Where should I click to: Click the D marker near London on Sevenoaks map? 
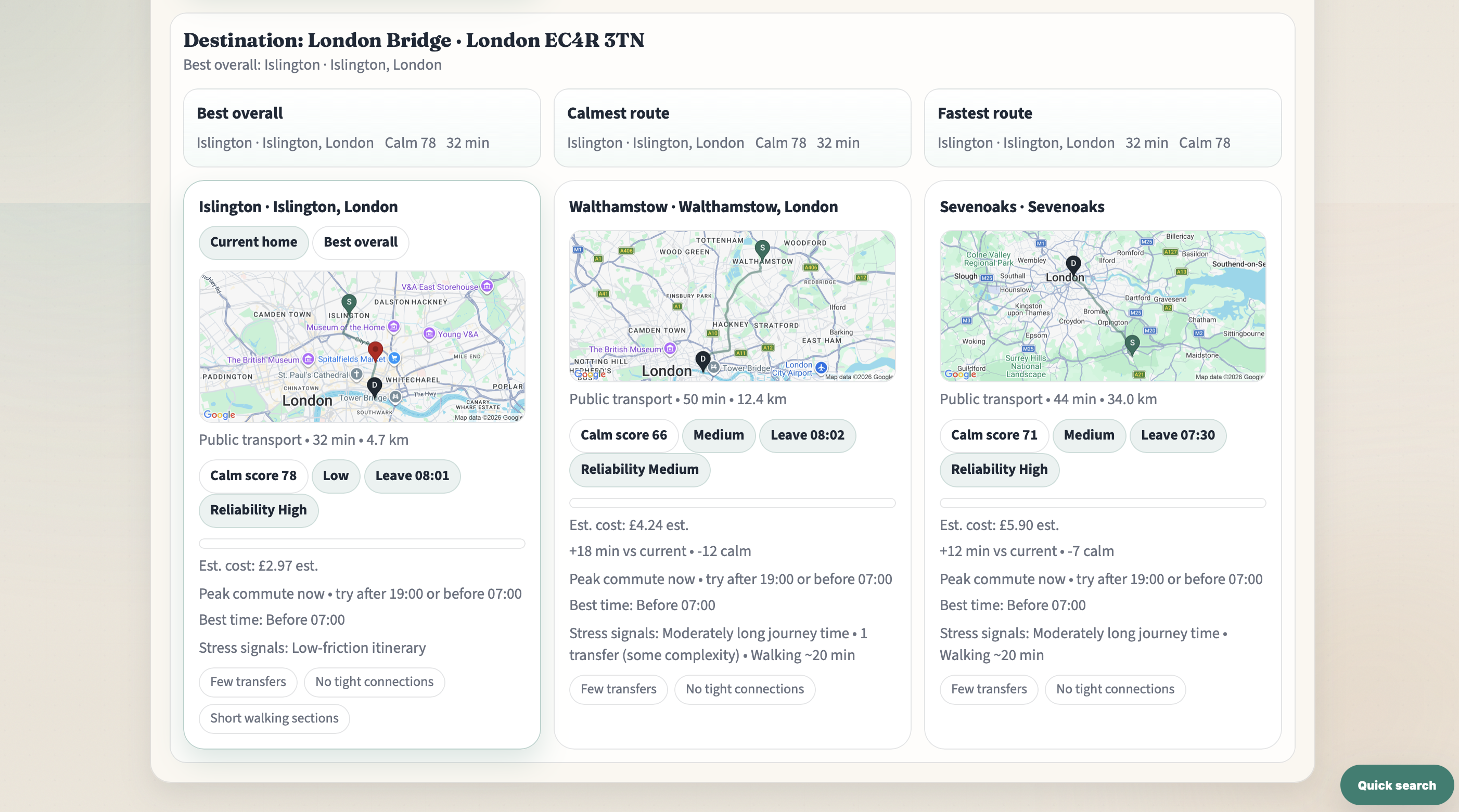tap(1073, 263)
